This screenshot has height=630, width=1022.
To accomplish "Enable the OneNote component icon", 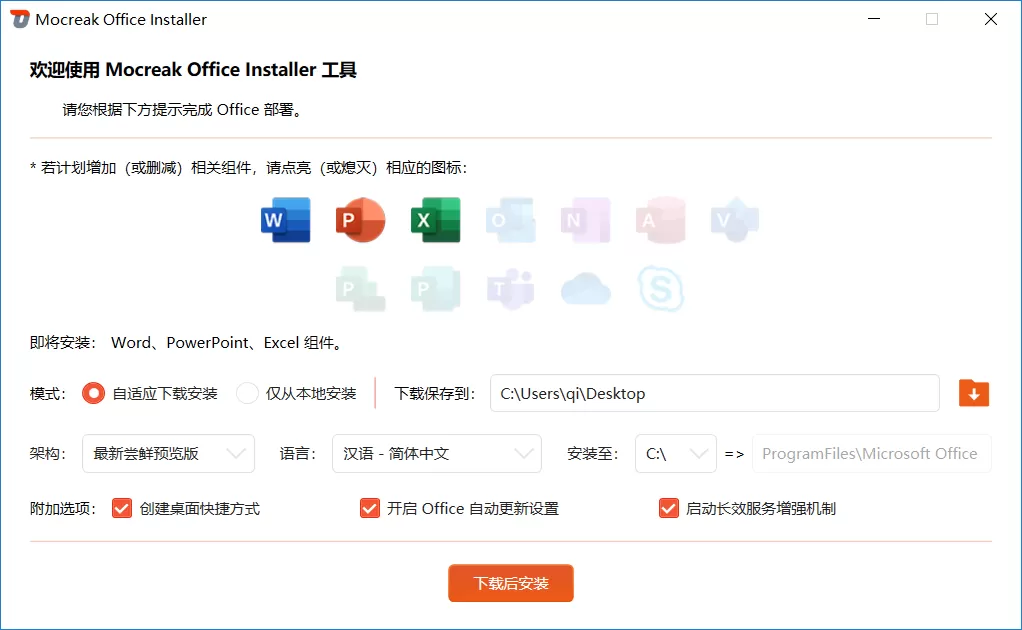I will 585,220.
